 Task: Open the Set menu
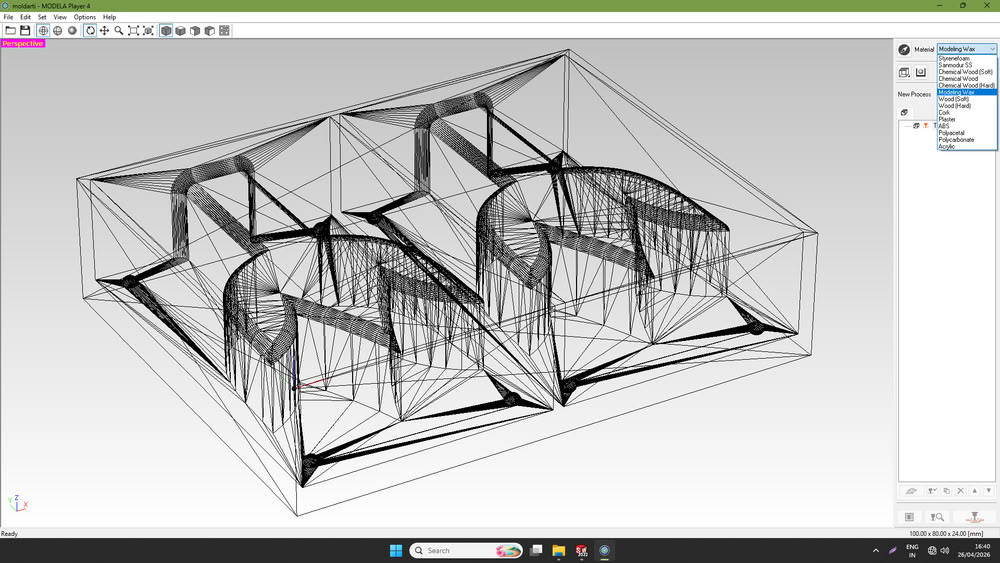(x=42, y=17)
